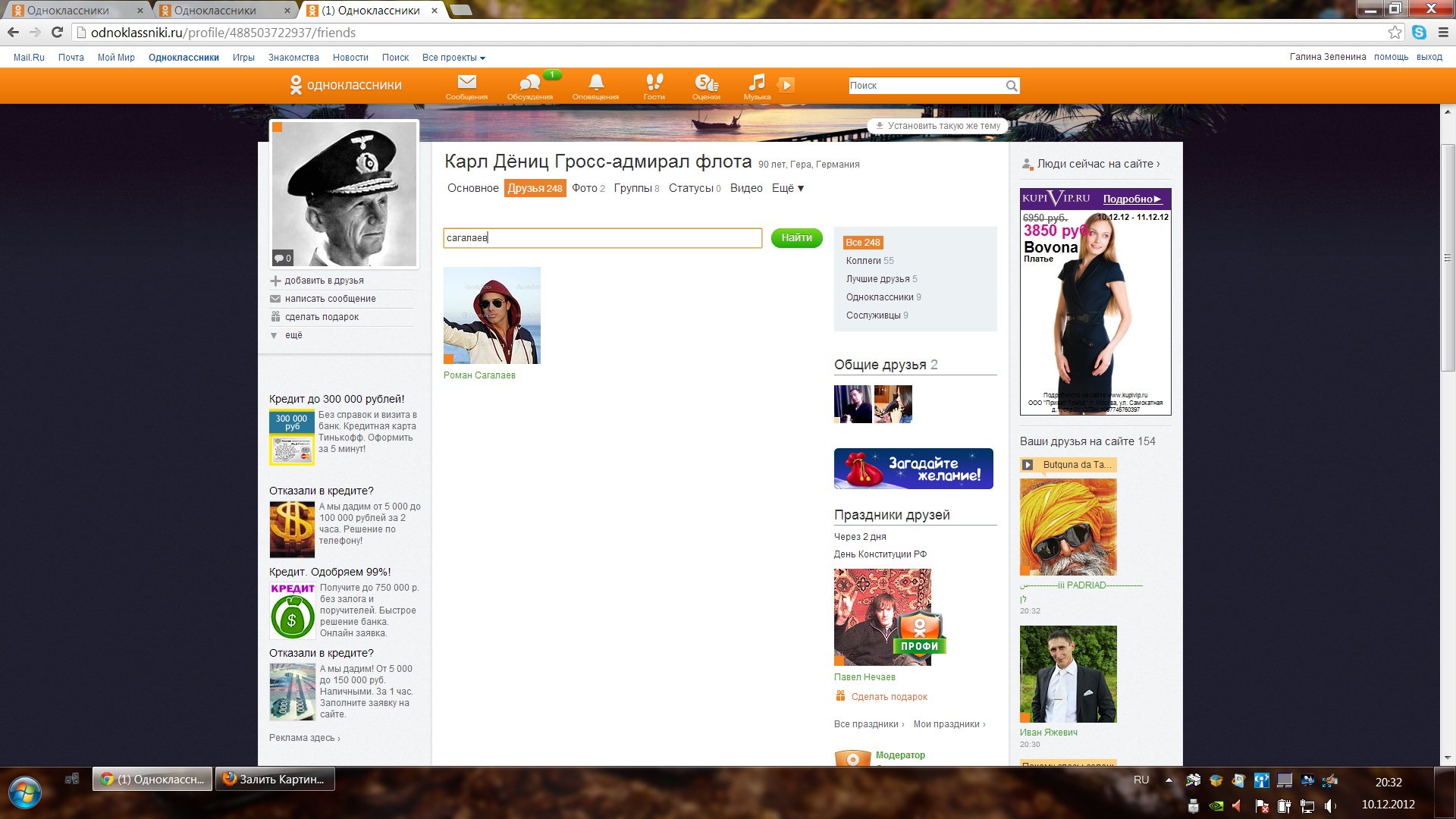This screenshot has width=1456, height=819.
Task: Click добавить в друзья link
Action: pos(324,281)
